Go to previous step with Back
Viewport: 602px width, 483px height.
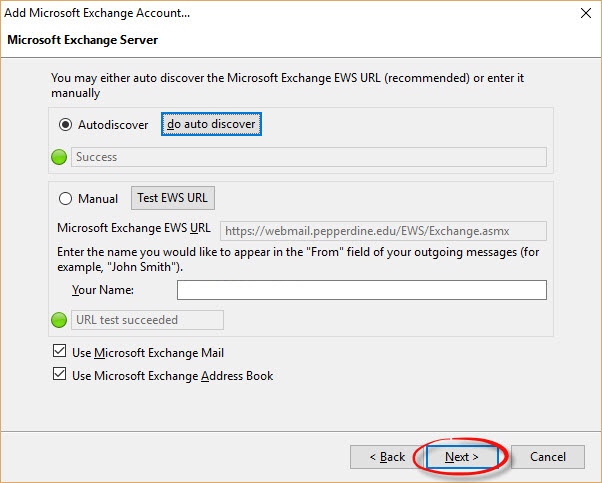click(x=387, y=457)
